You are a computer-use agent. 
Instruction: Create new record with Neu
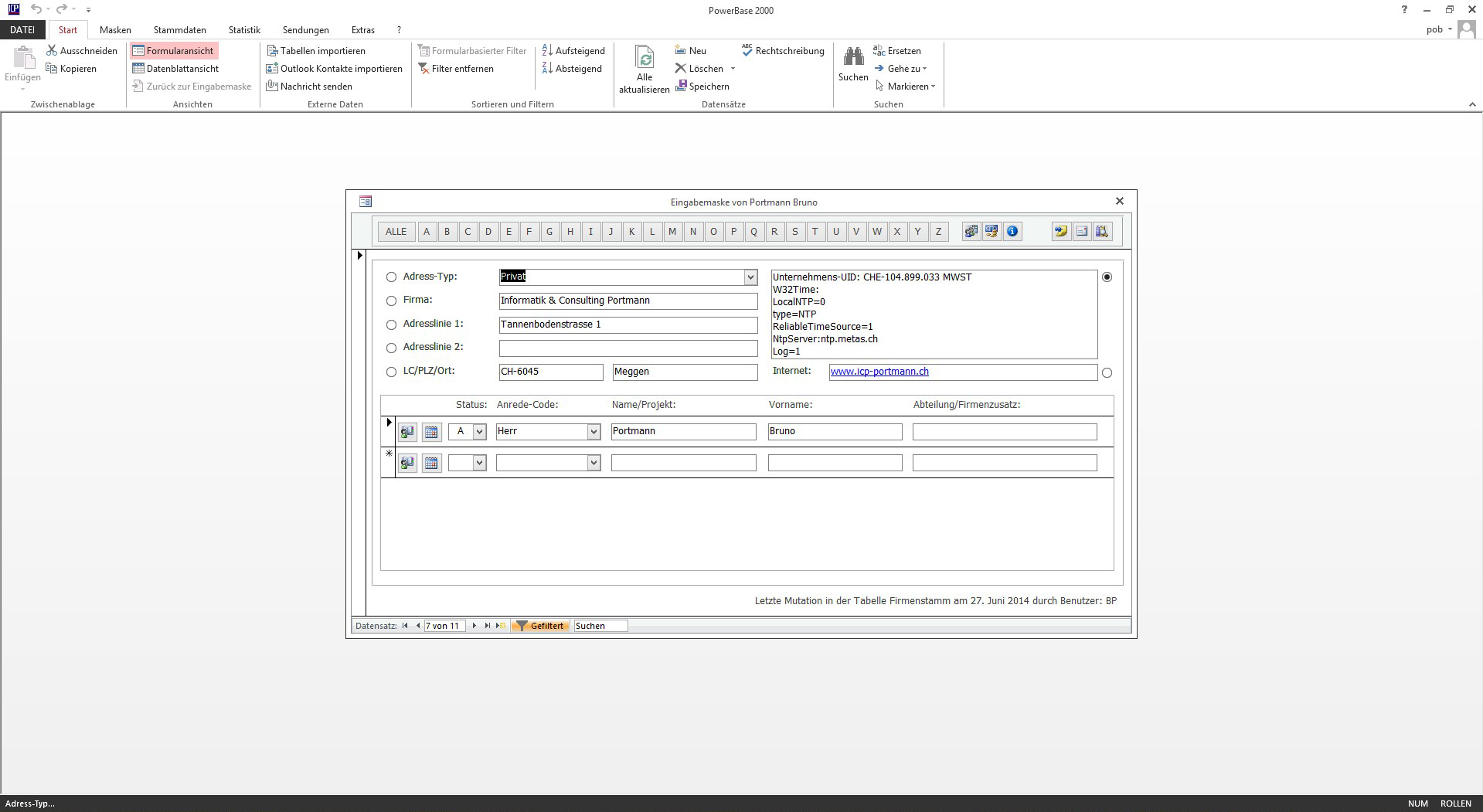click(x=691, y=51)
